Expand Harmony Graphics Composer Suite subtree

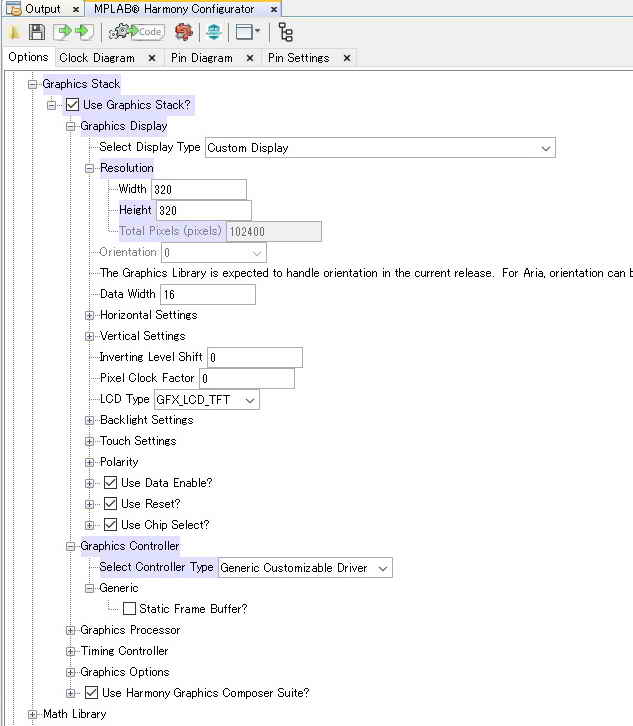(70, 694)
